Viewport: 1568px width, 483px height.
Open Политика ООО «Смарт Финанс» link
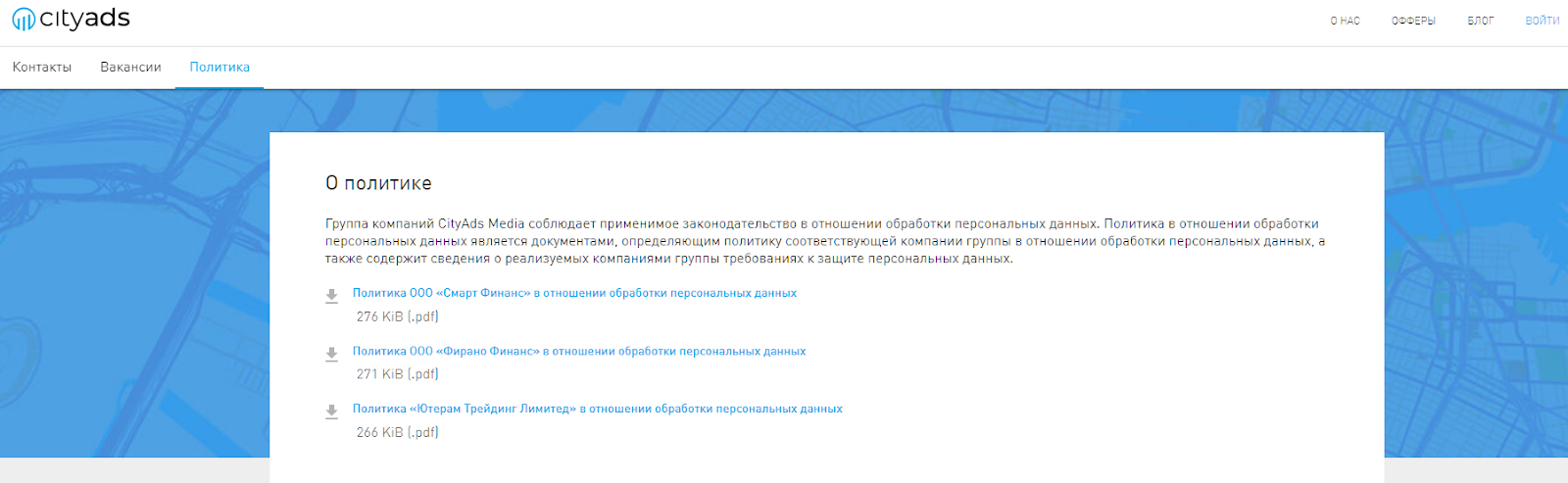pos(574,293)
